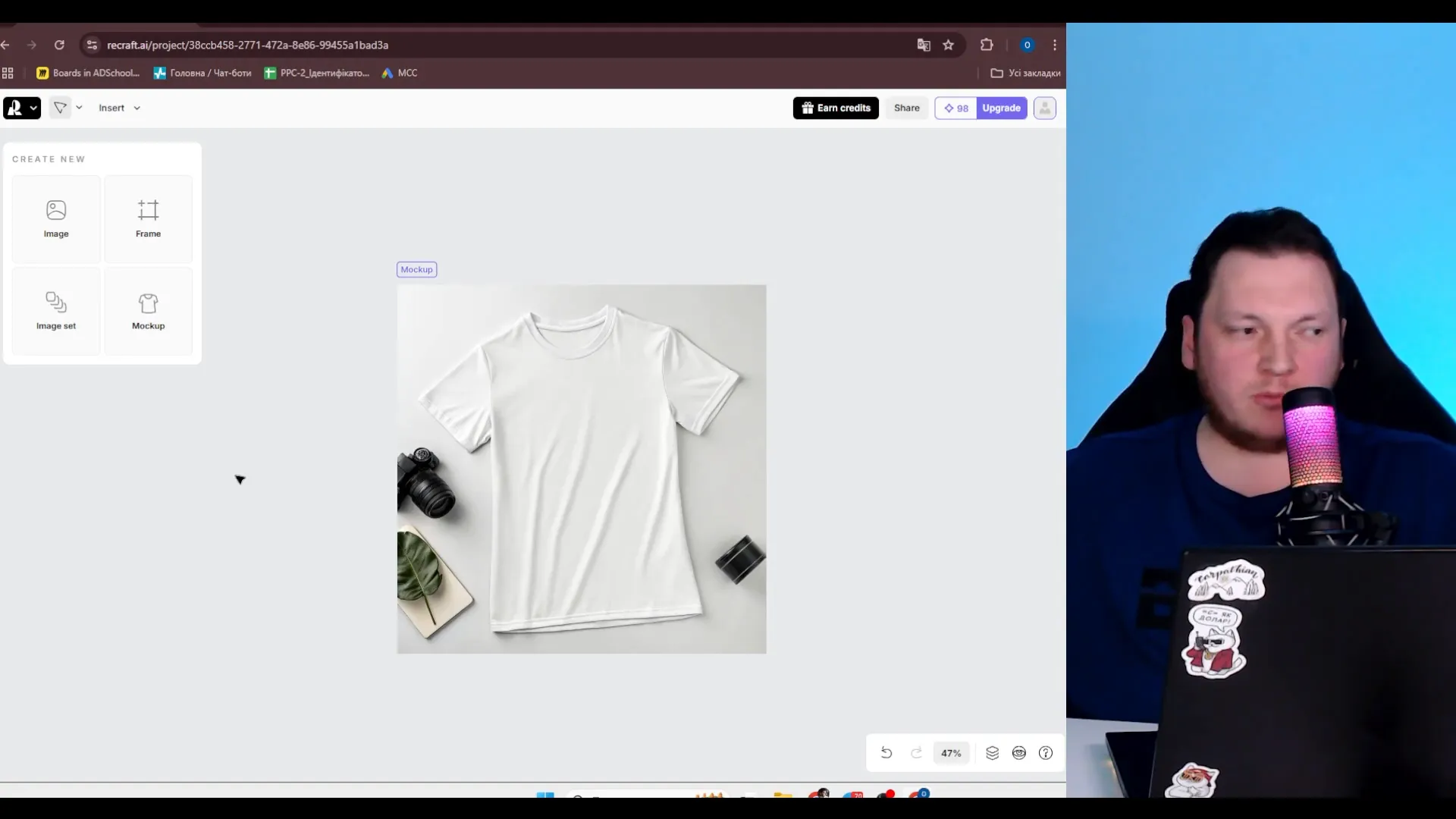This screenshot has height=819, width=1456.
Task: Open the translate page icon
Action: (923, 45)
